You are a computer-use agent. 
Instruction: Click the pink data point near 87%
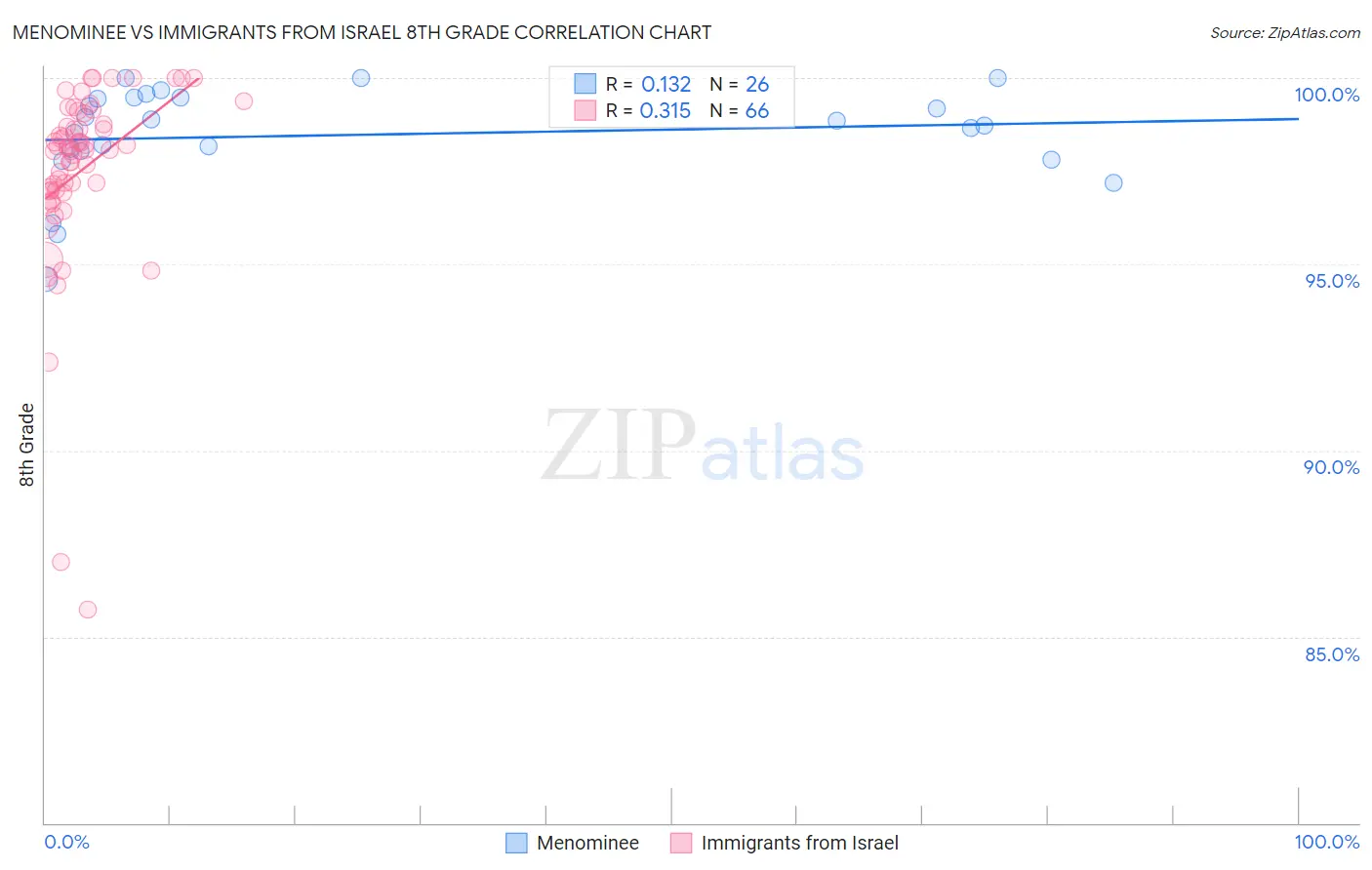(x=61, y=562)
